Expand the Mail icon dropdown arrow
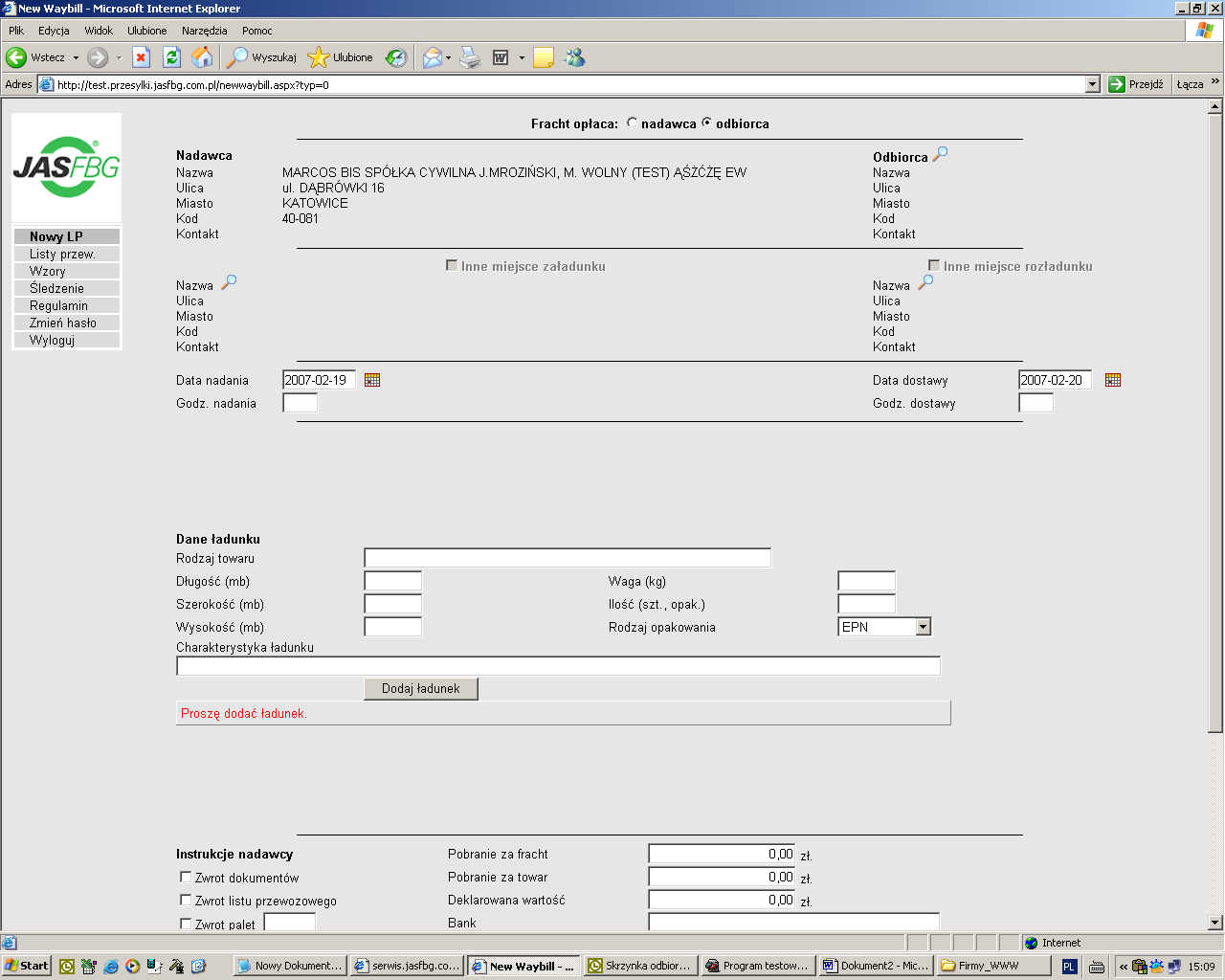This screenshot has width=1225, height=980. point(448,57)
